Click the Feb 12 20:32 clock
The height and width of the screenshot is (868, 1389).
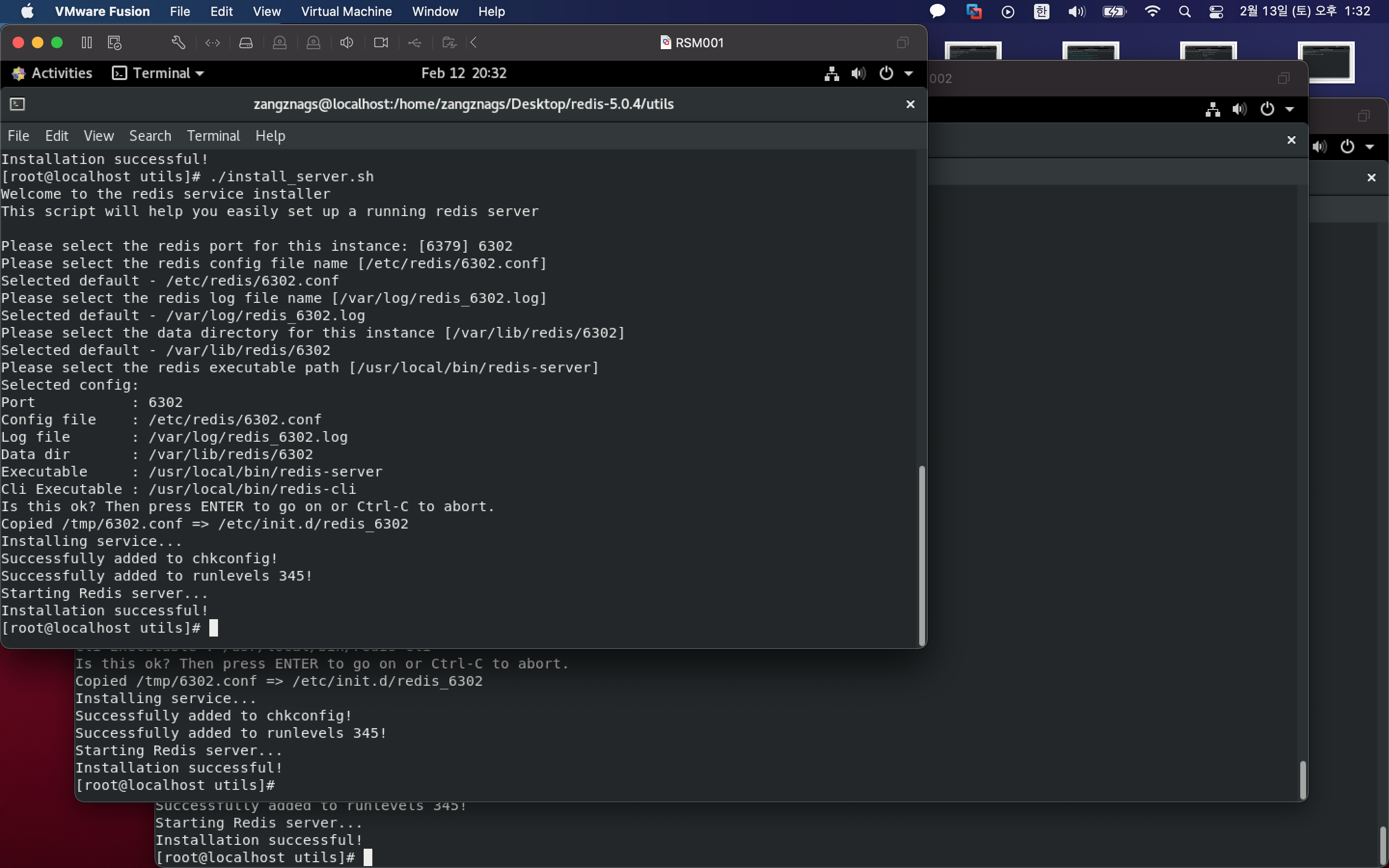pyautogui.click(x=464, y=73)
